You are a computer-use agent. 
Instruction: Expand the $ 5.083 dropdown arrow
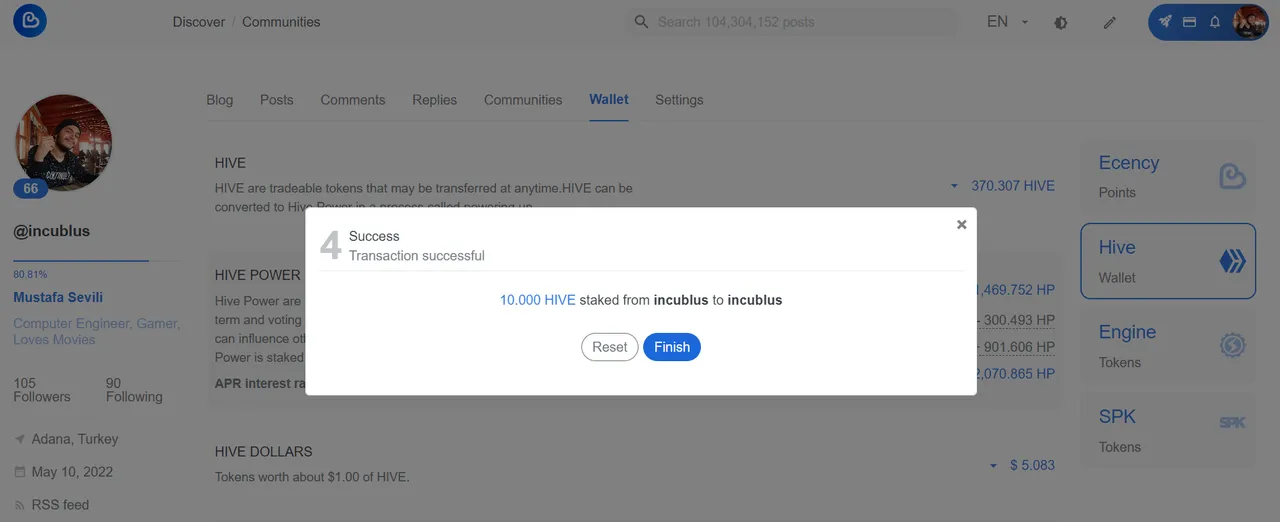tap(993, 466)
